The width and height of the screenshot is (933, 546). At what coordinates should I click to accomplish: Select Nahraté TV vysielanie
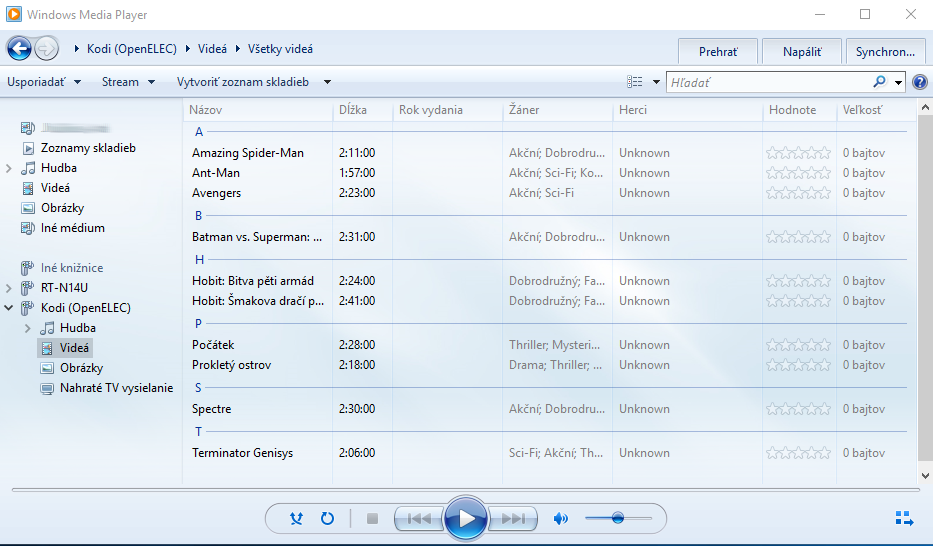(117, 388)
